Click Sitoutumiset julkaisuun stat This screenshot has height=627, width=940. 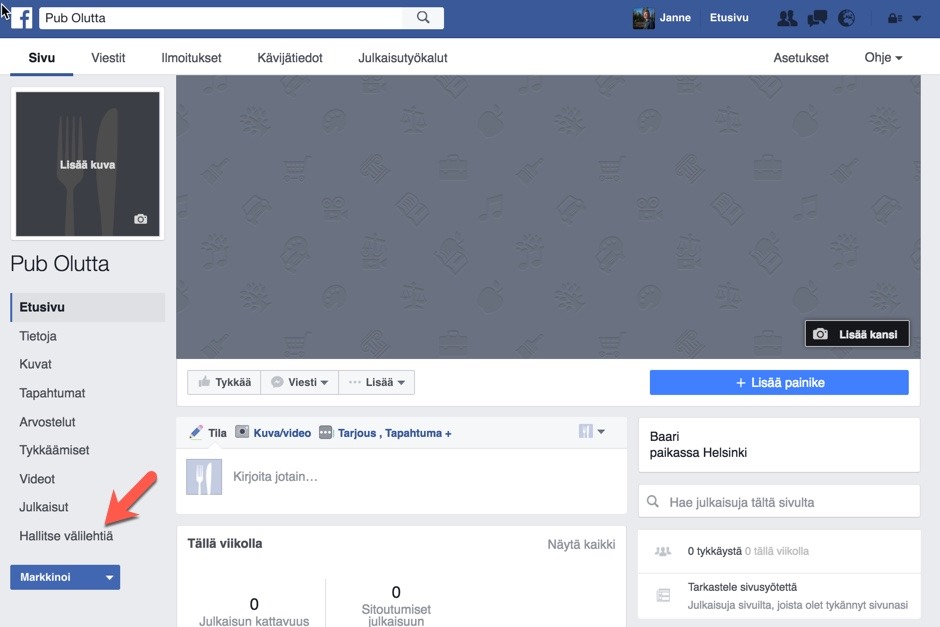[396, 605]
